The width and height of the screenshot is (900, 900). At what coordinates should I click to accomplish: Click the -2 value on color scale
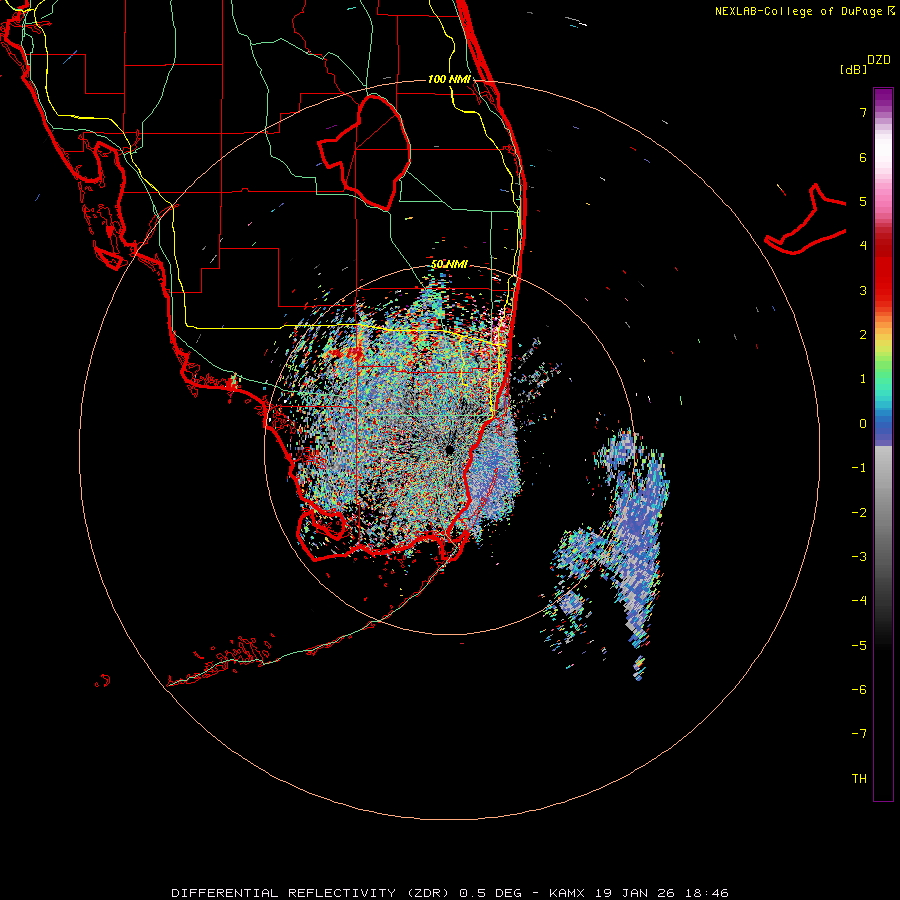(859, 513)
